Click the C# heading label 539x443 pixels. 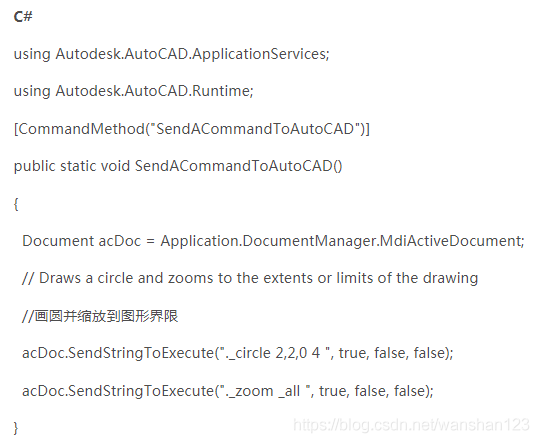pyautogui.click(x=23, y=16)
